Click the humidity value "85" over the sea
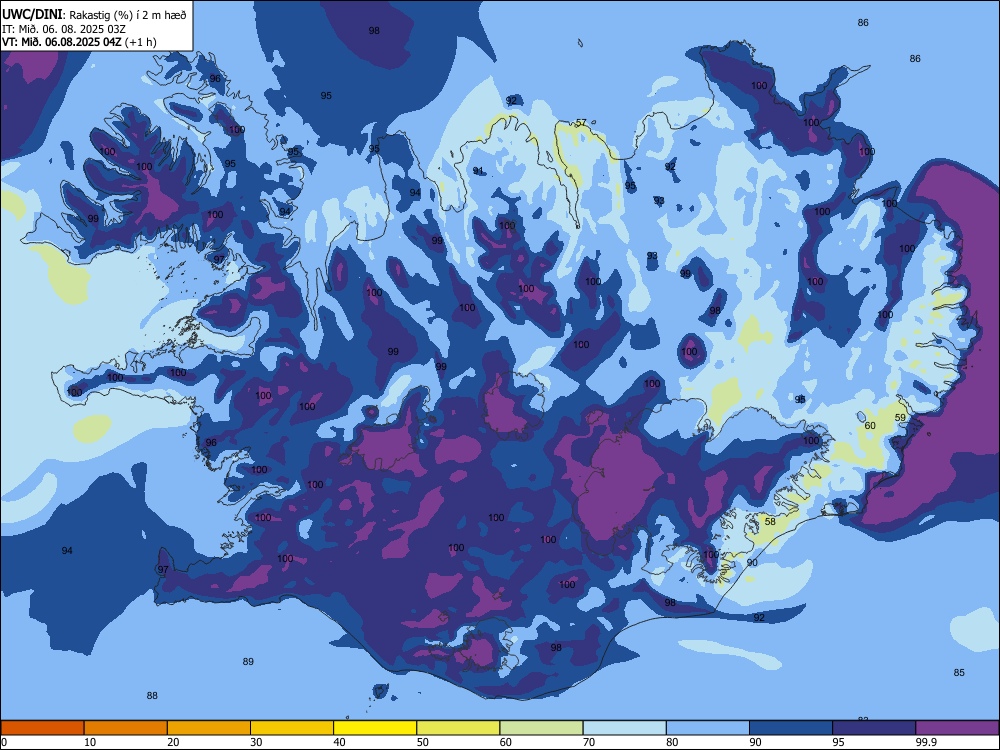Image resolution: width=1000 pixels, height=750 pixels. [x=959, y=672]
